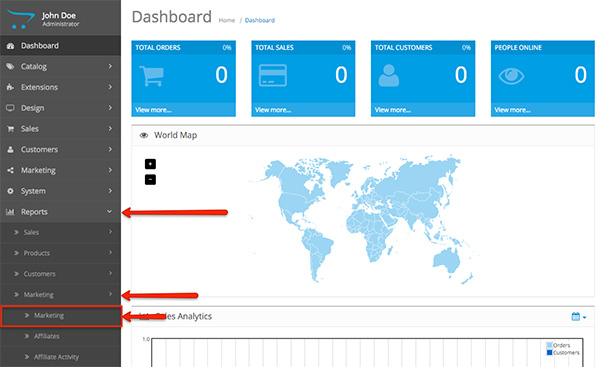This screenshot has height=367, width=600.
Task: Open Affiliates report item
Action: click(60, 336)
